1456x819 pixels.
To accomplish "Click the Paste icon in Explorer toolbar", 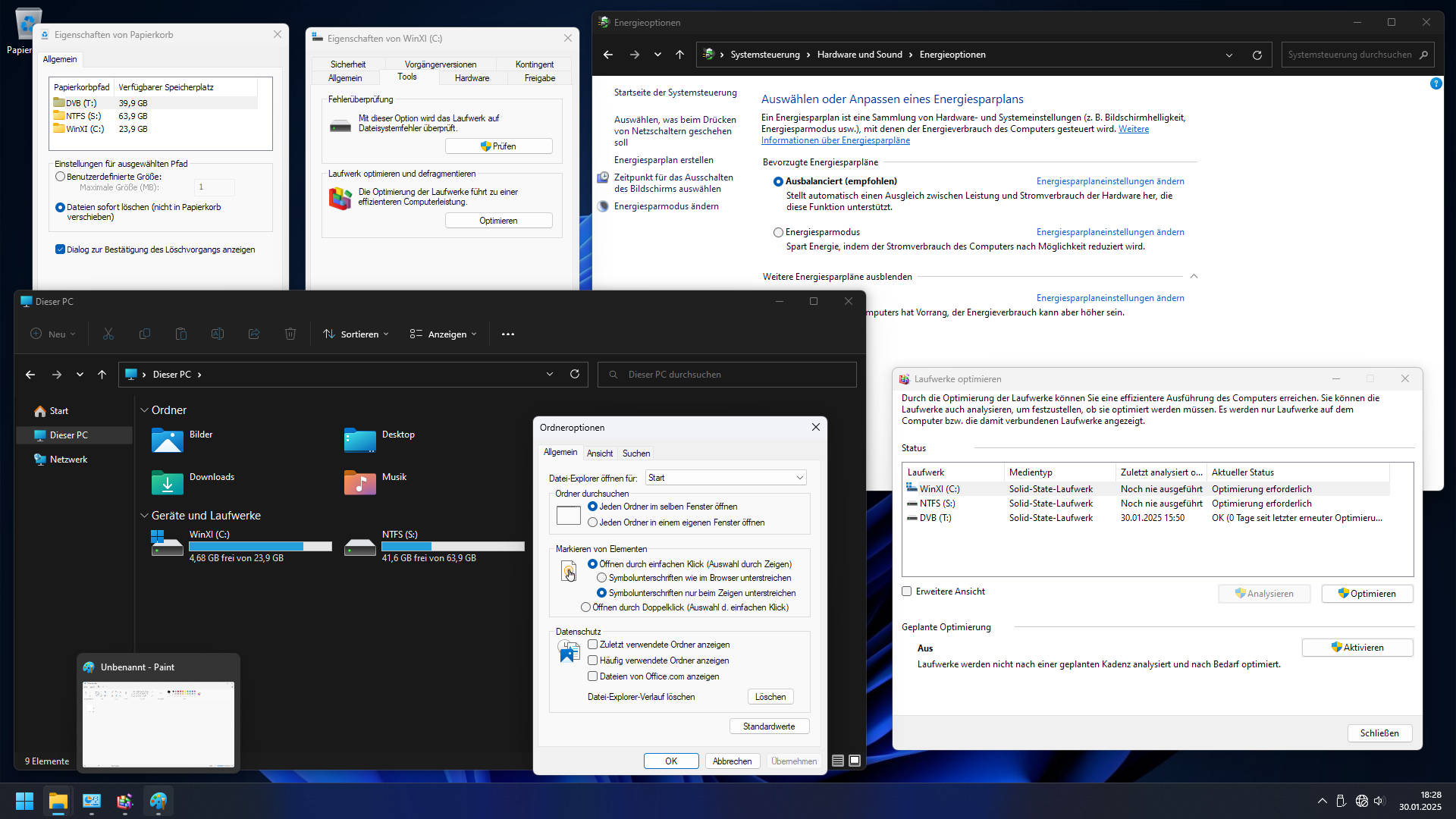I will click(x=181, y=334).
